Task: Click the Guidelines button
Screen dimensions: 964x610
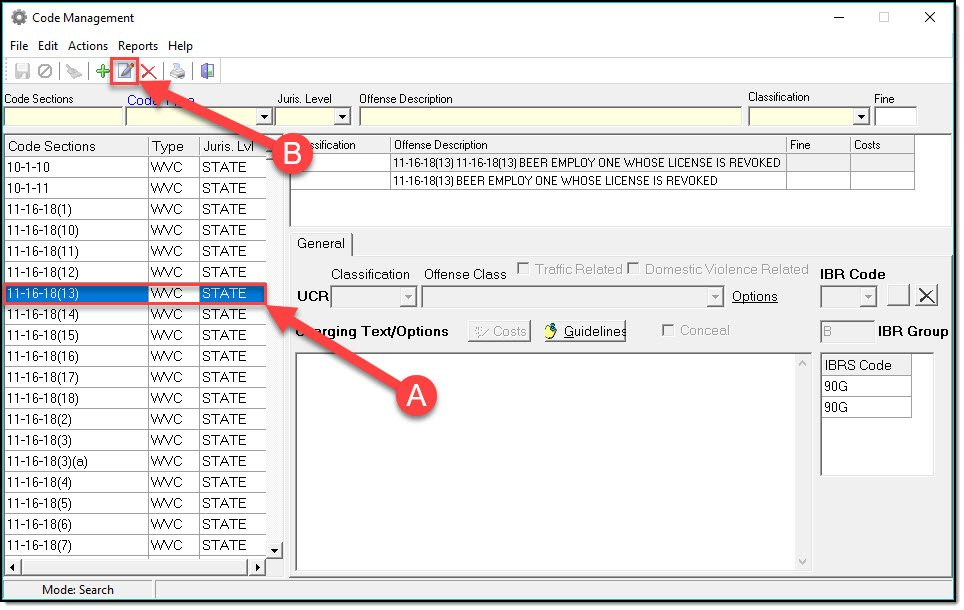Action: [x=585, y=332]
